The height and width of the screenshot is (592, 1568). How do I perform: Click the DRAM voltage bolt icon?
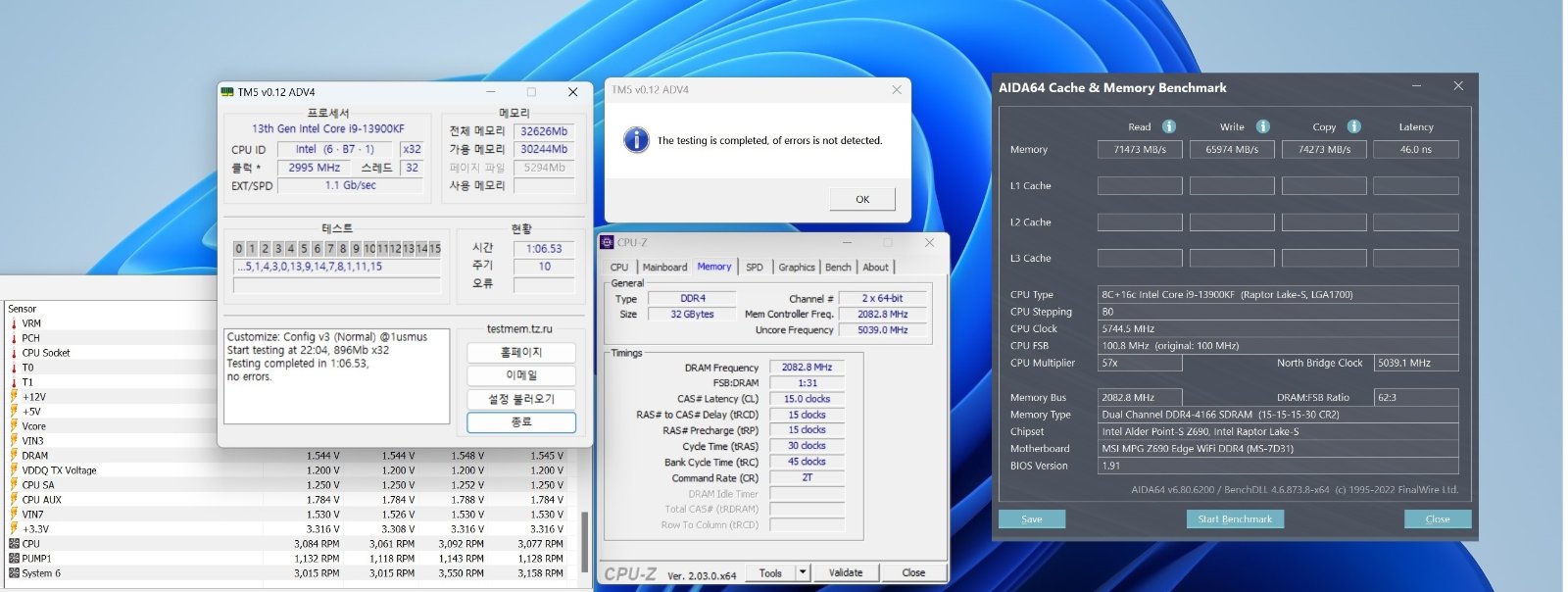pos(14,456)
